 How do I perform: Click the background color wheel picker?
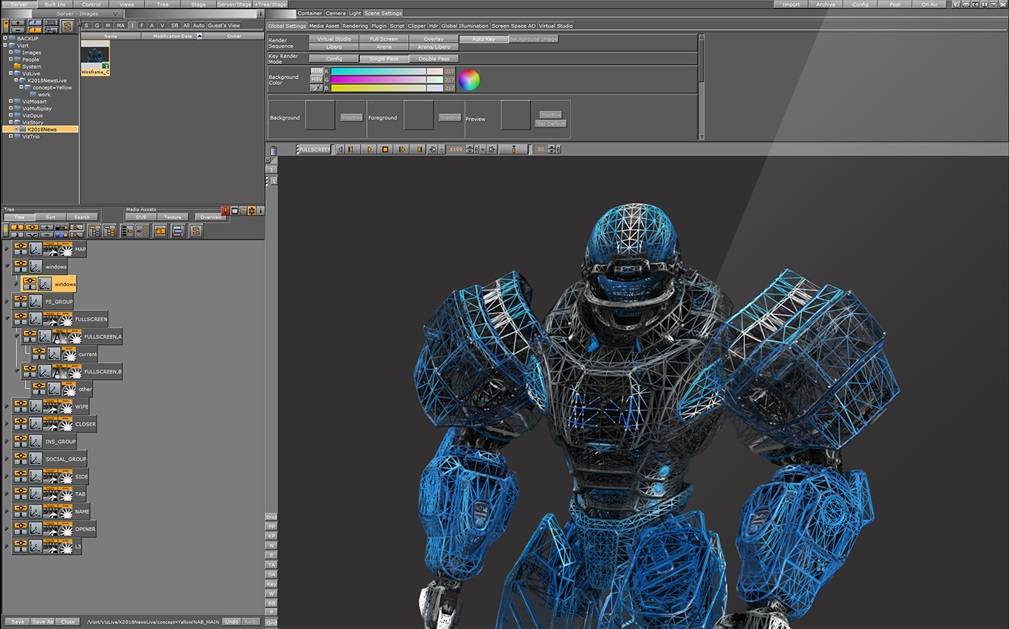[470, 80]
